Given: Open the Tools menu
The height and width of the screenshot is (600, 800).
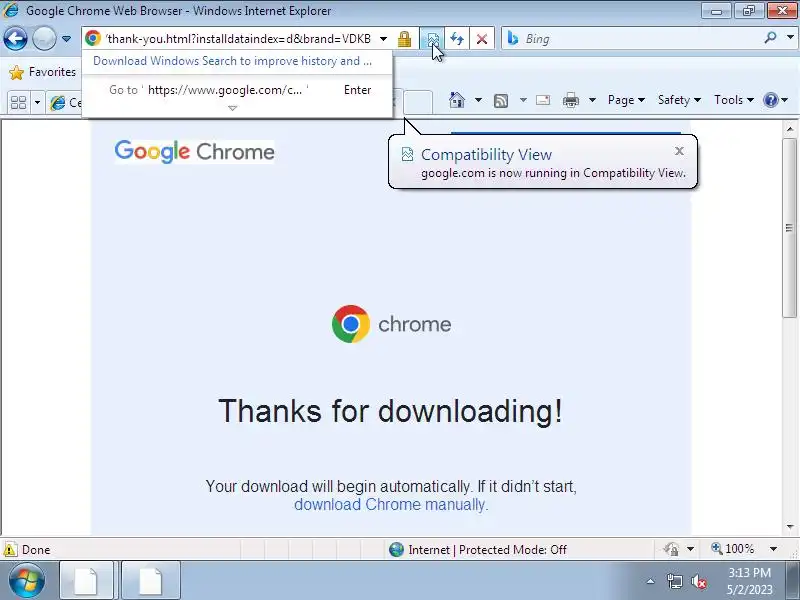Looking at the screenshot, I should (734, 100).
